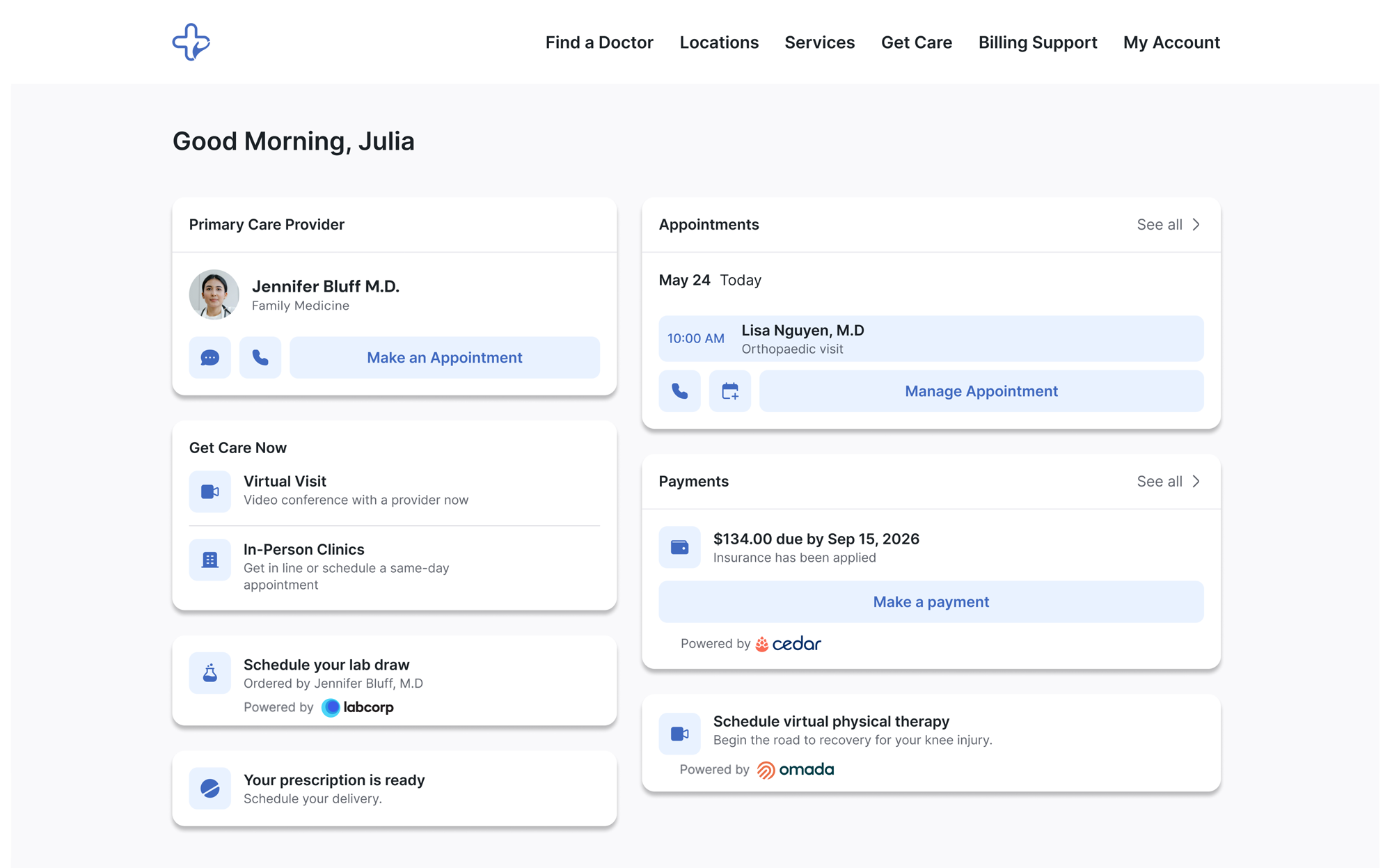This screenshot has height=868, width=1392.
Task: Expand See all appointments
Action: (x=1168, y=224)
